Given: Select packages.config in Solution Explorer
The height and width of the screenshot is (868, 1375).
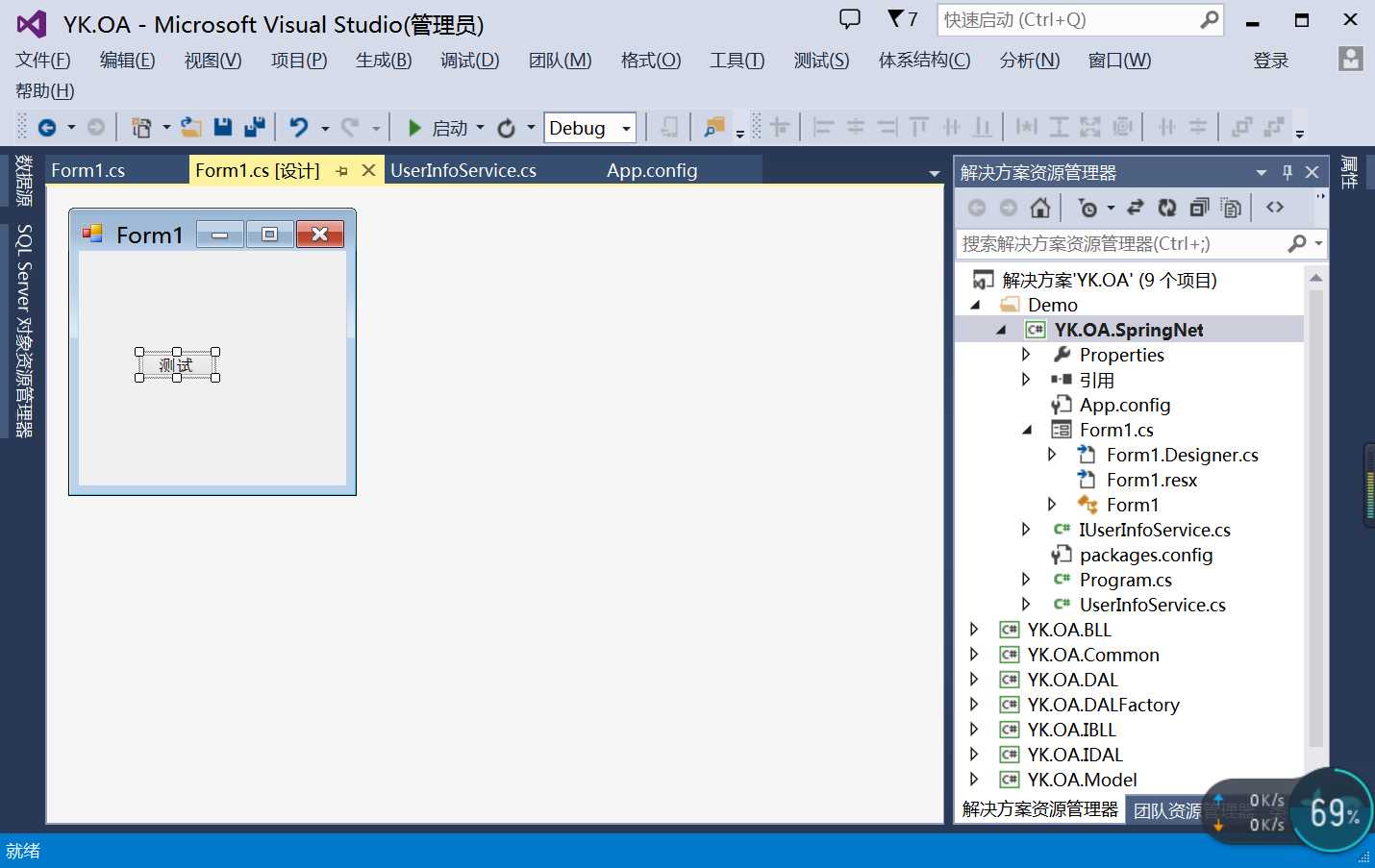Looking at the screenshot, I should 1146,555.
